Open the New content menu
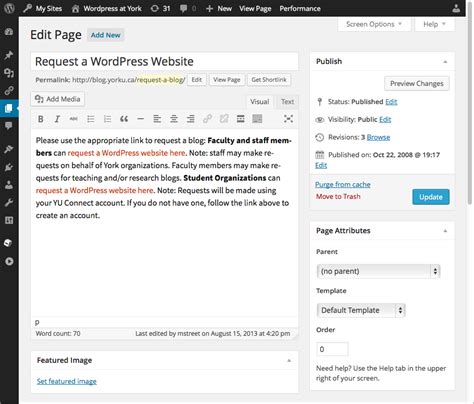Viewport: 474px width, 404px height. click(219, 8)
